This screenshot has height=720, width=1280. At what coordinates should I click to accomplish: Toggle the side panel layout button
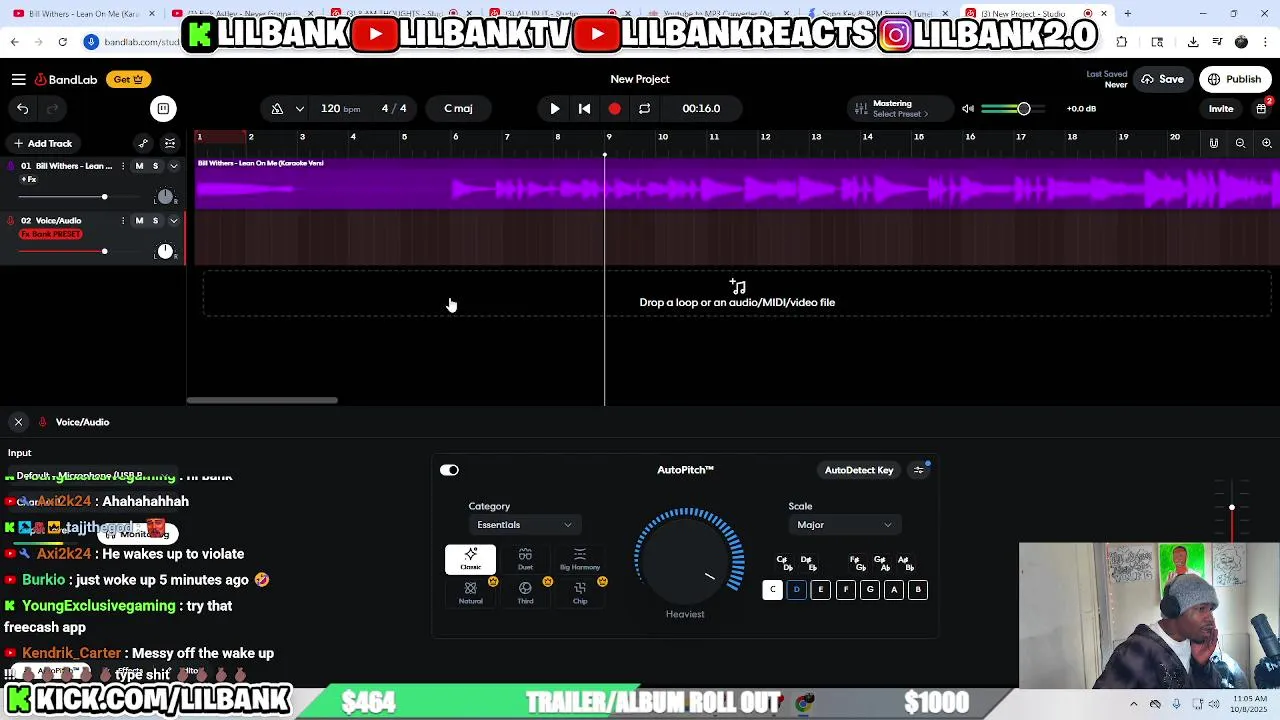163,109
